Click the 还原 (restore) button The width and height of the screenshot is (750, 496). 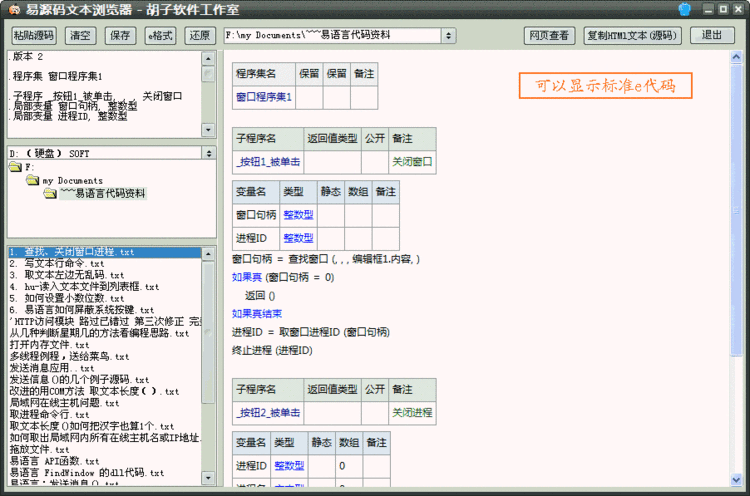(198, 35)
